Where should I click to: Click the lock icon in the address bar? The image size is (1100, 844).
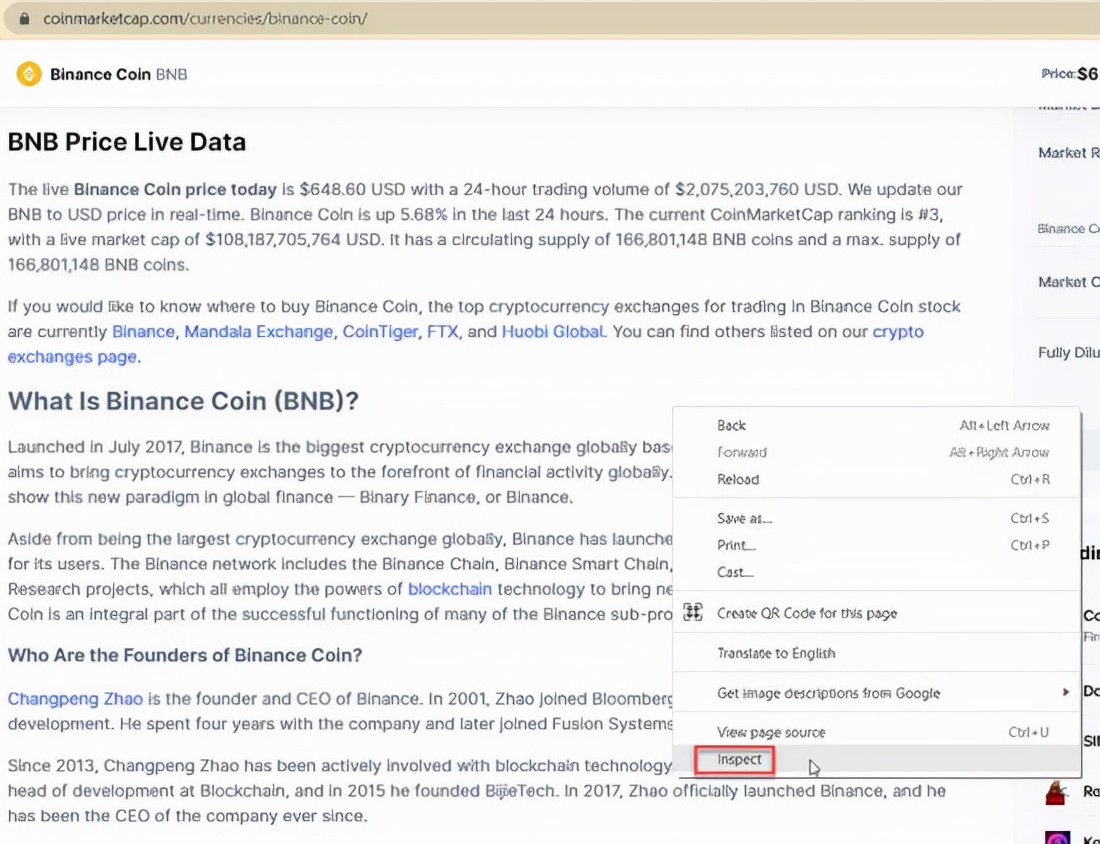pyautogui.click(x=24, y=19)
